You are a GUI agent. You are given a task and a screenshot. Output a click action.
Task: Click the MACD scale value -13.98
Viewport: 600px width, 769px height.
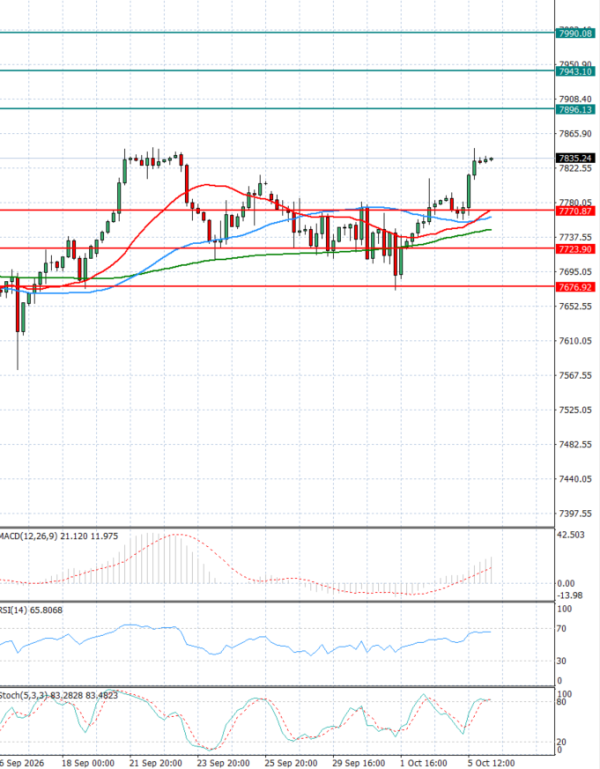click(570, 595)
